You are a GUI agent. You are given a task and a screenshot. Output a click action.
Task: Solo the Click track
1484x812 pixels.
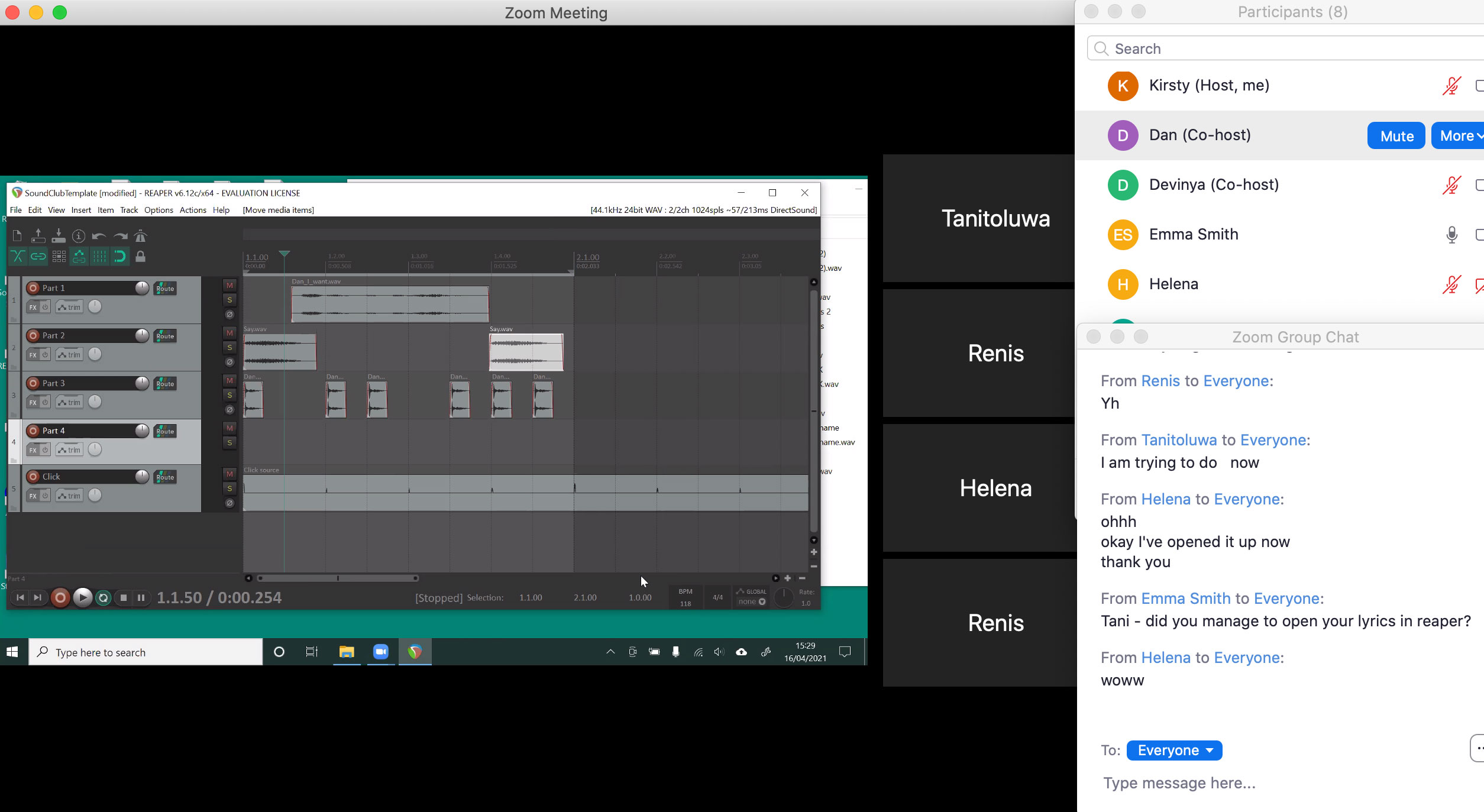(x=229, y=489)
